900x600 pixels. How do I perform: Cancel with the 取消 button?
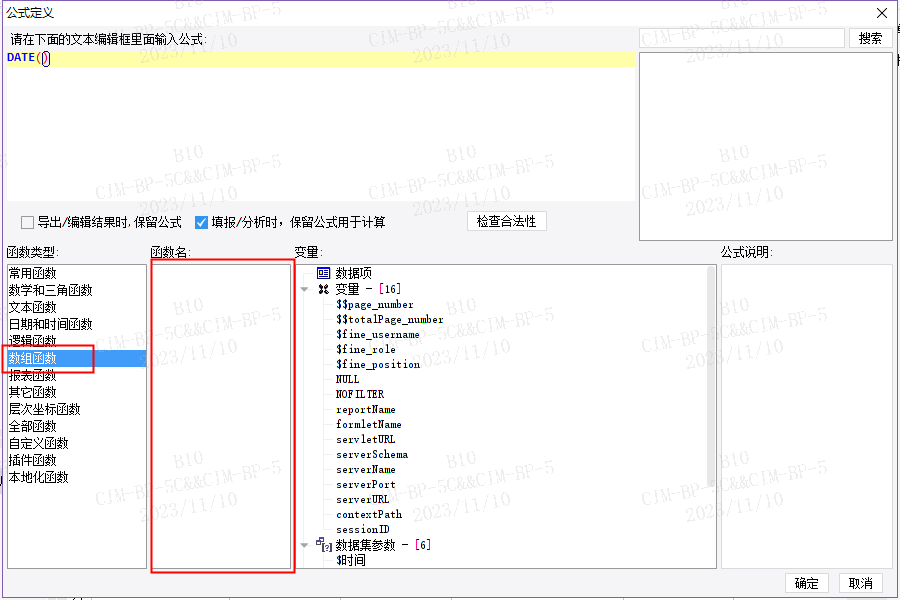[860, 583]
